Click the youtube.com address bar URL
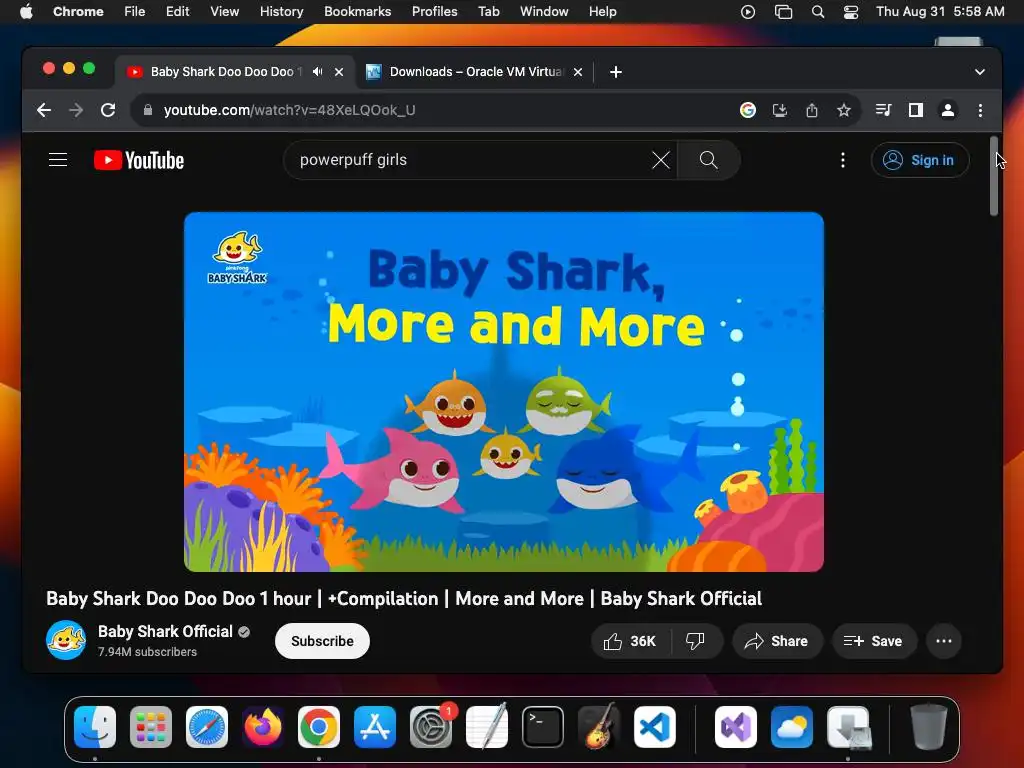 pyautogui.click(x=289, y=110)
